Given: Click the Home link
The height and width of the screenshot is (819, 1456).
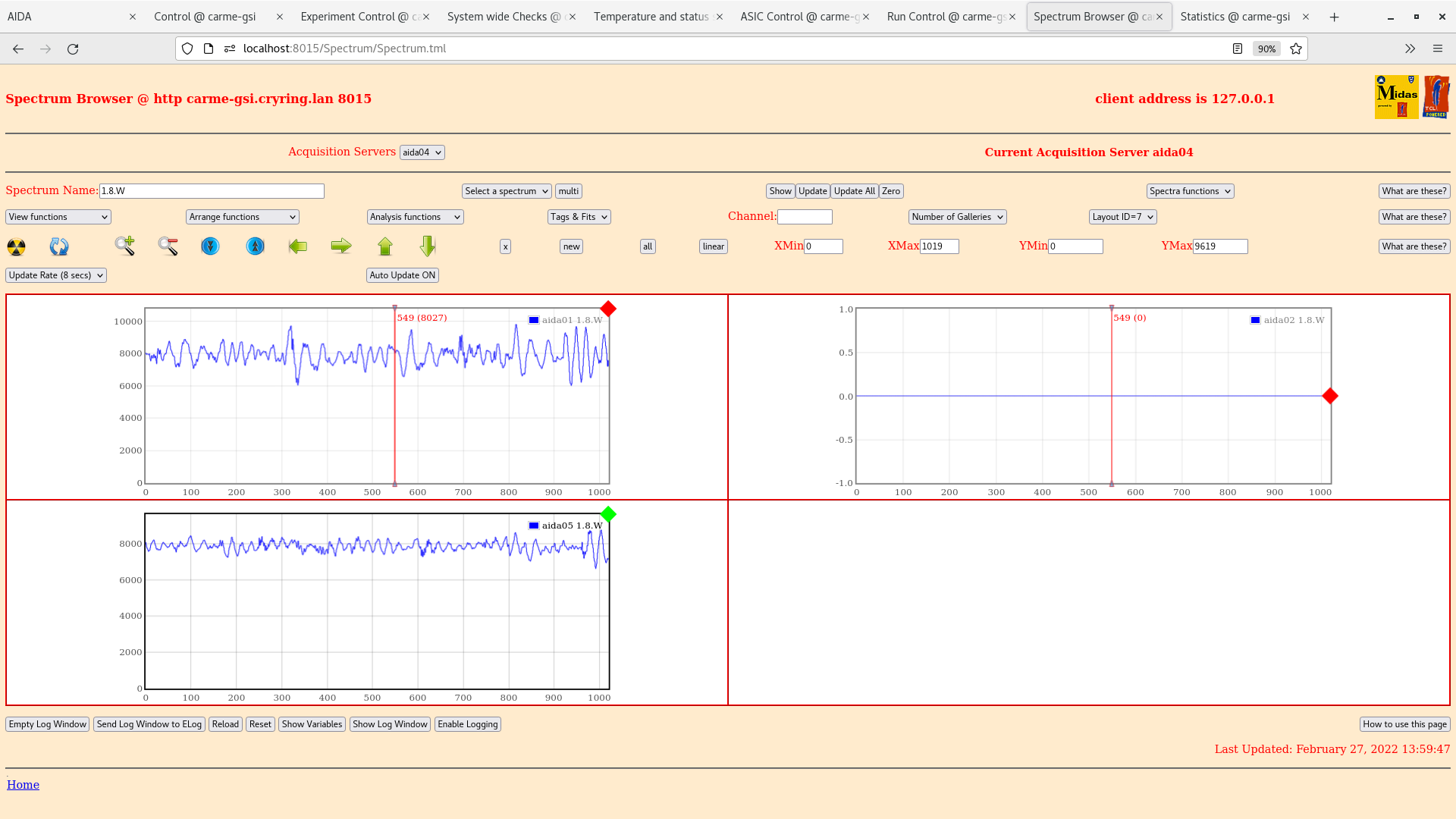Looking at the screenshot, I should point(23,785).
